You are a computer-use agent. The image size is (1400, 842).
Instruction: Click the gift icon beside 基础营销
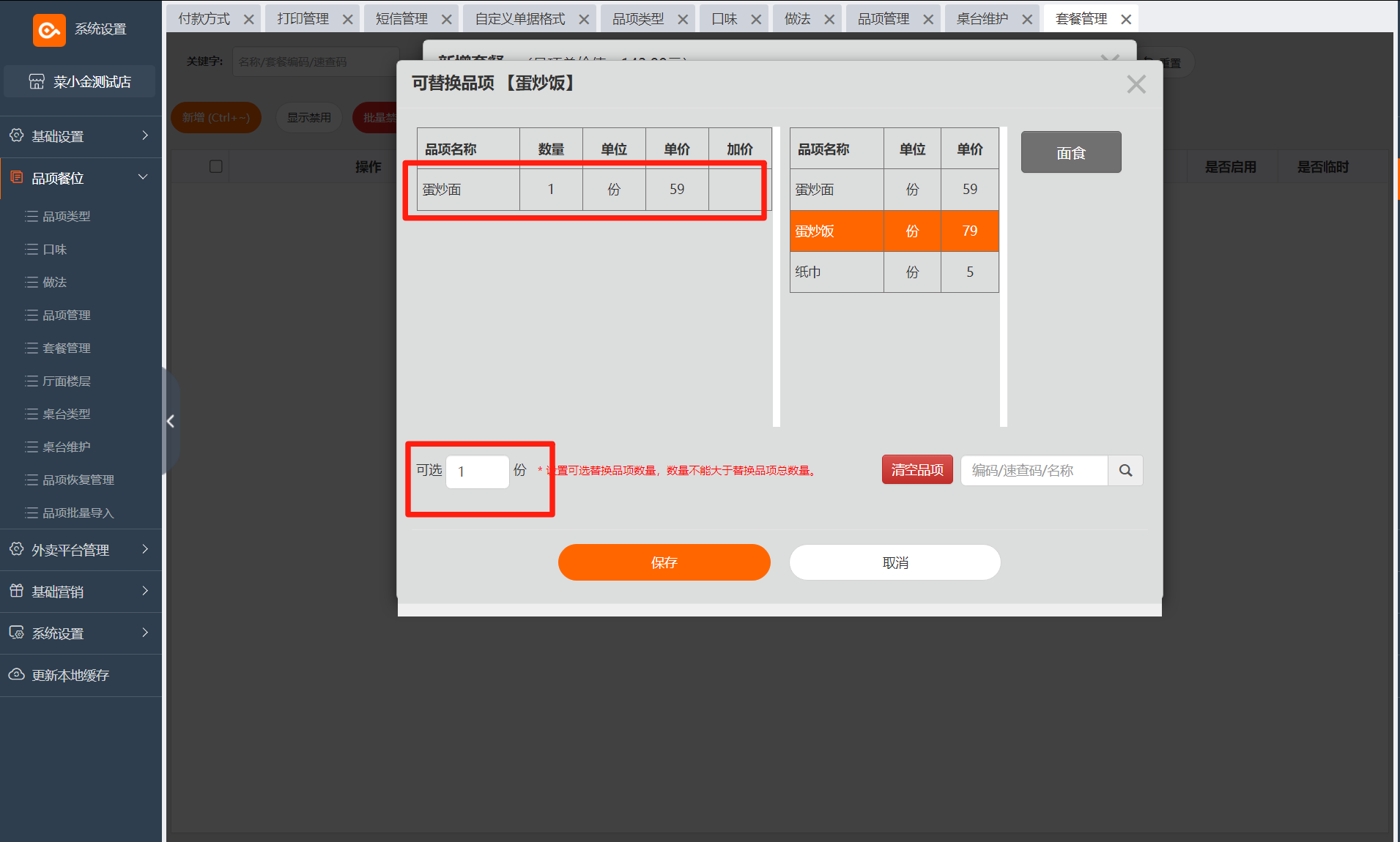(16, 591)
